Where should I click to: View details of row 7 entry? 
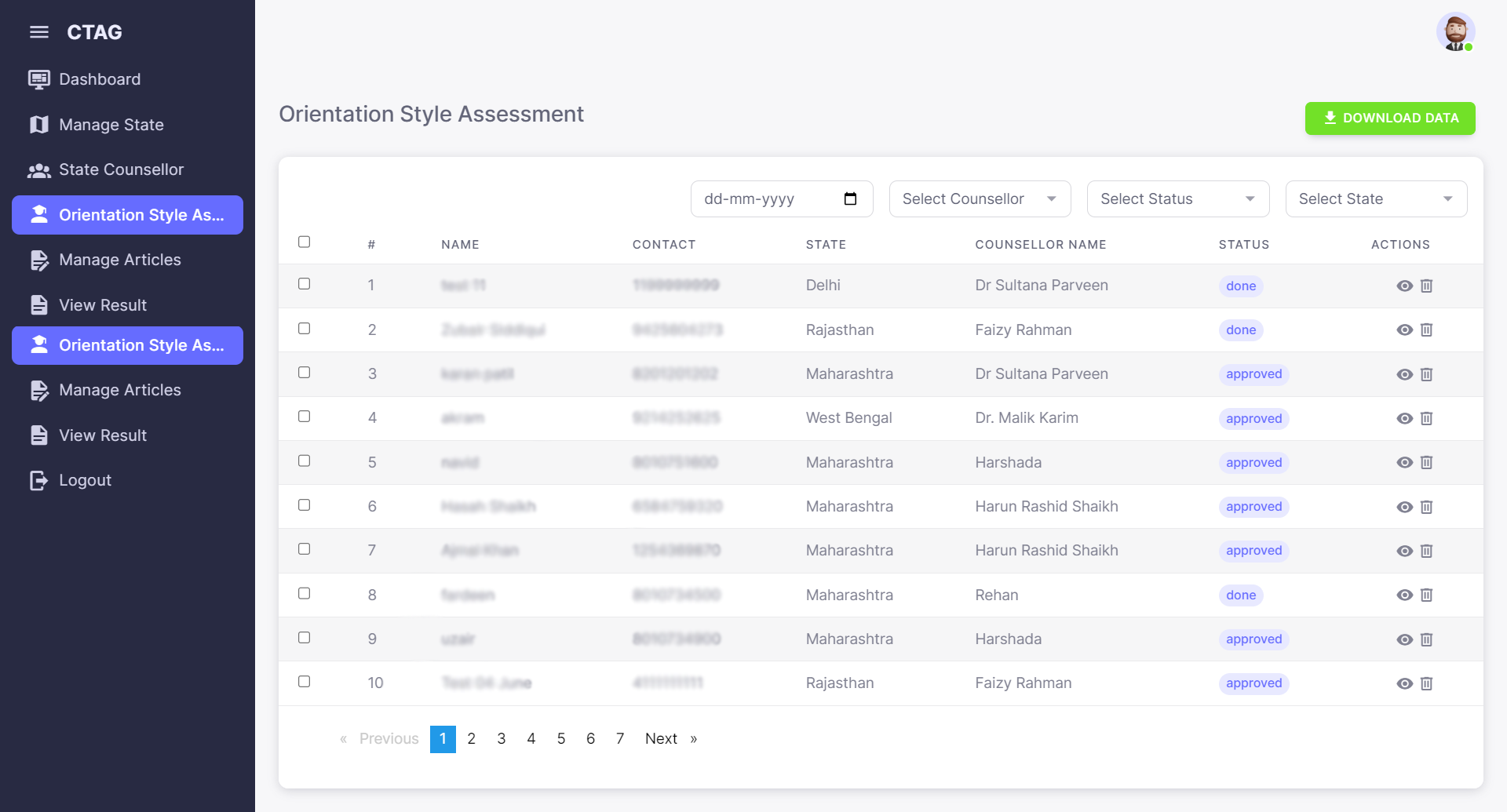click(1405, 552)
